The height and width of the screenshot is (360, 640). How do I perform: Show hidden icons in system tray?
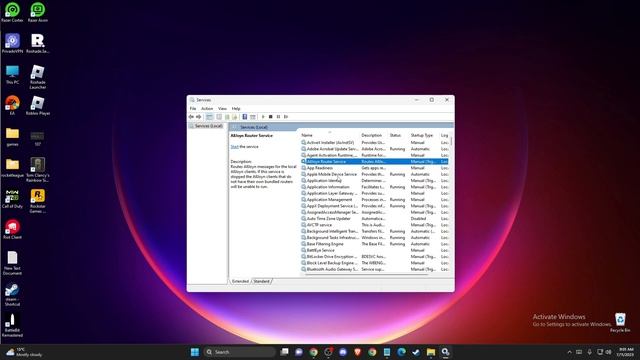pyautogui.click(x=569, y=352)
